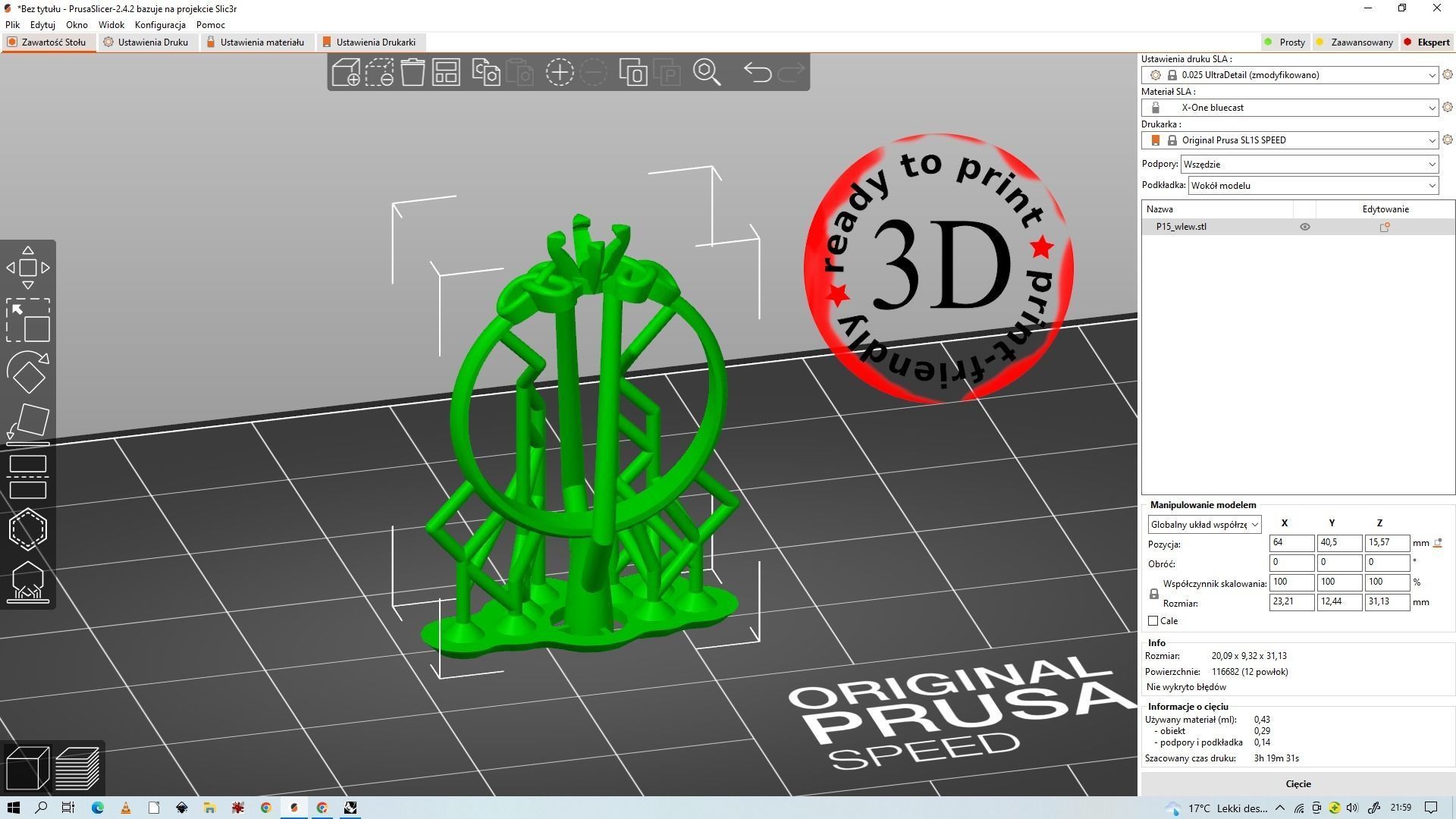This screenshot has height=819, width=1456.
Task: Switch to 3D editor view cube icon
Action: 27,767
